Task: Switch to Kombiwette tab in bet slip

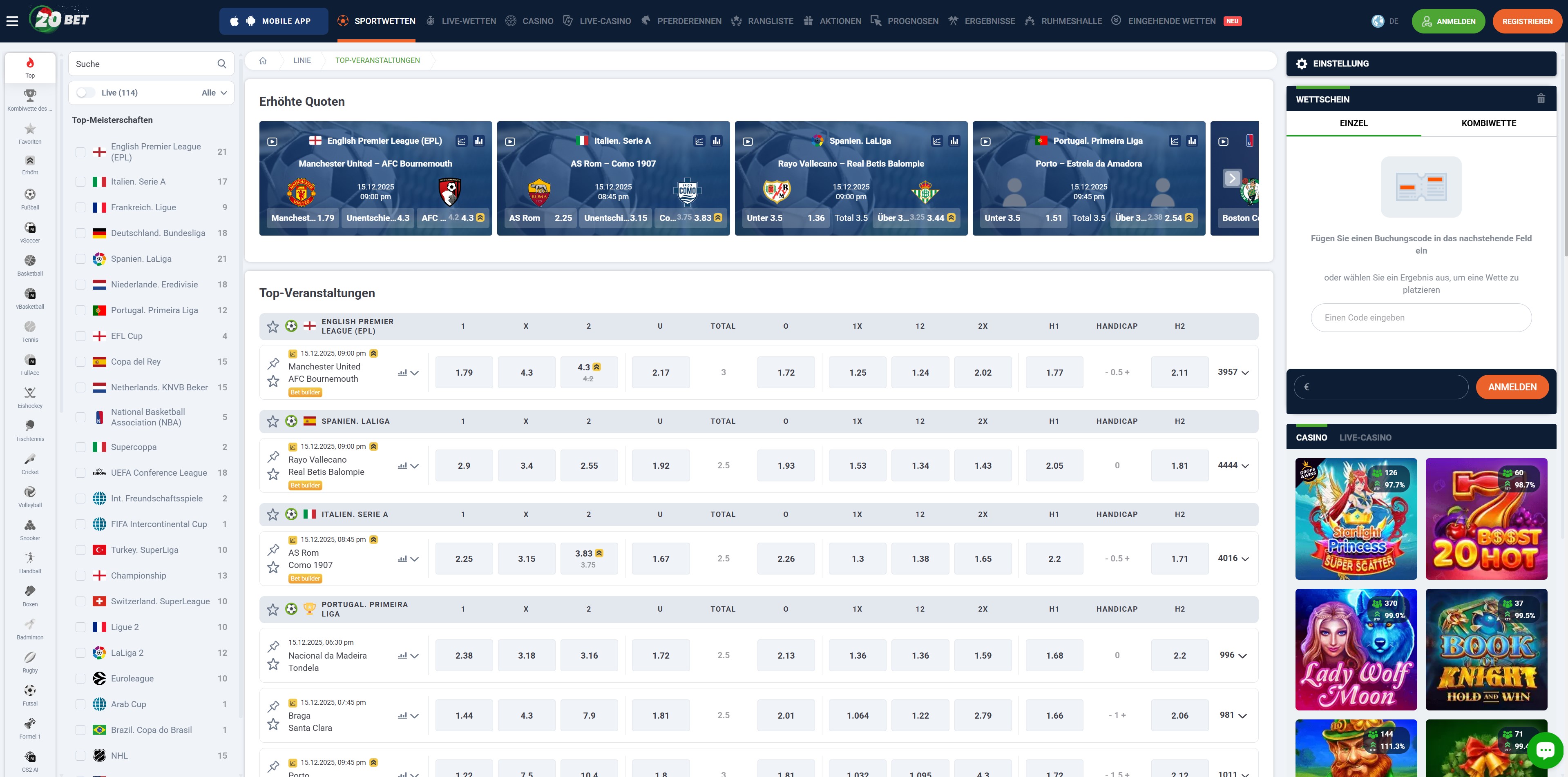Action: click(x=1488, y=124)
